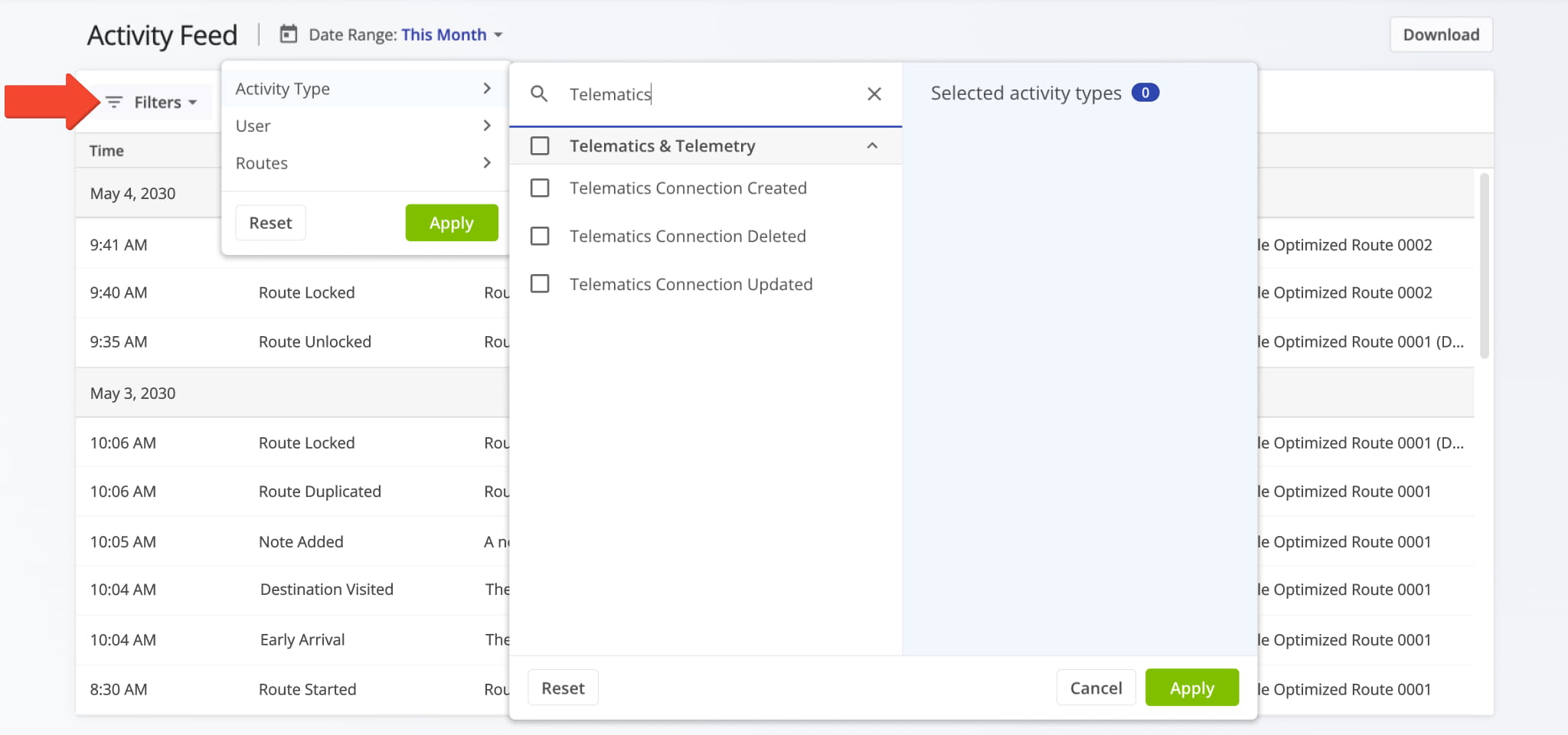Expand Activity Type submenu arrow

[x=487, y=89]
